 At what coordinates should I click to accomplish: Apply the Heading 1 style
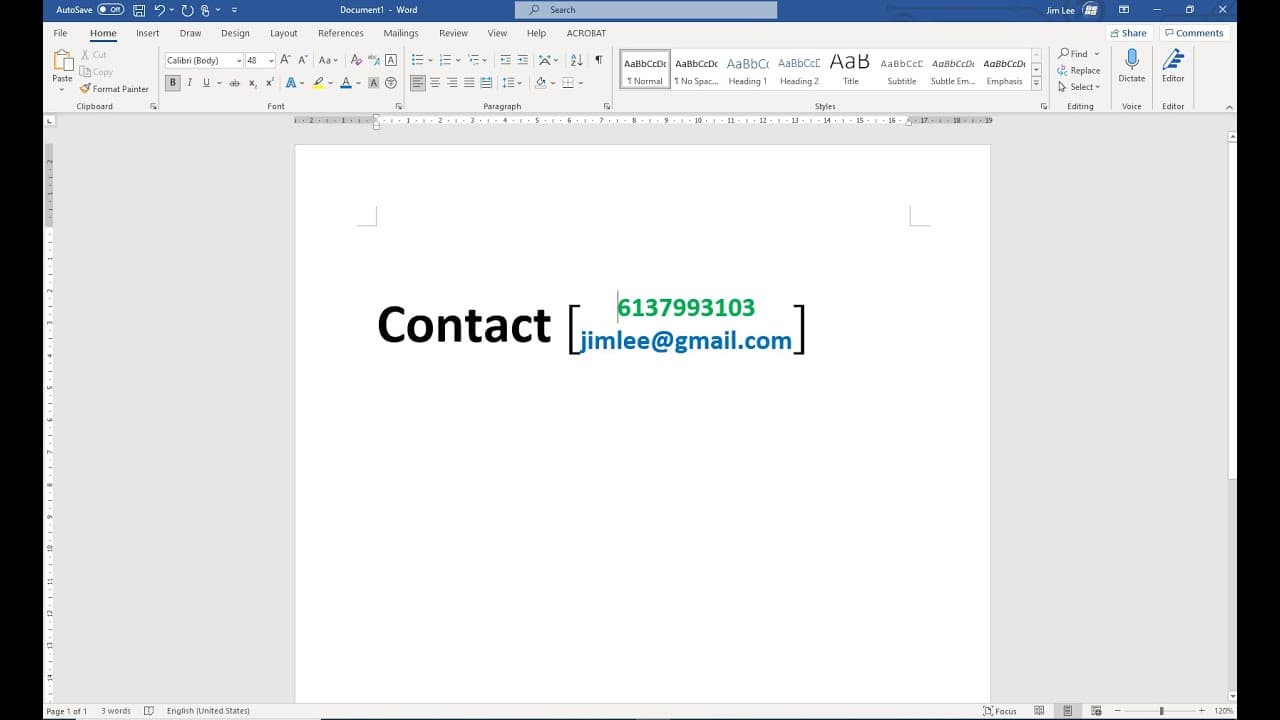point(748,69)
